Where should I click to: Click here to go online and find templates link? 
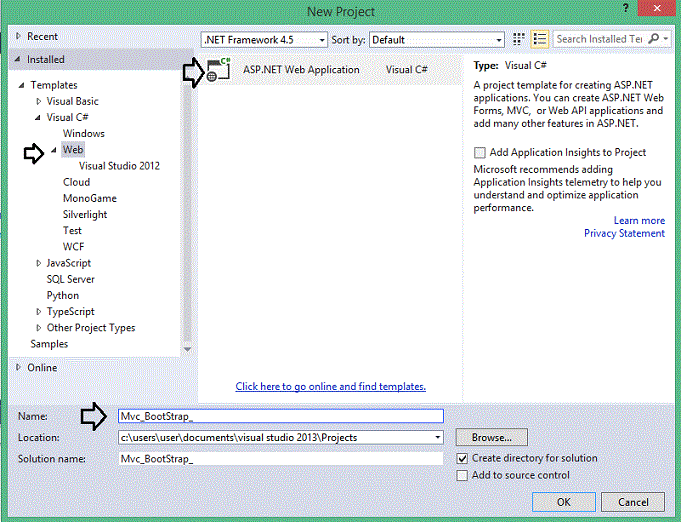point(331,387)
